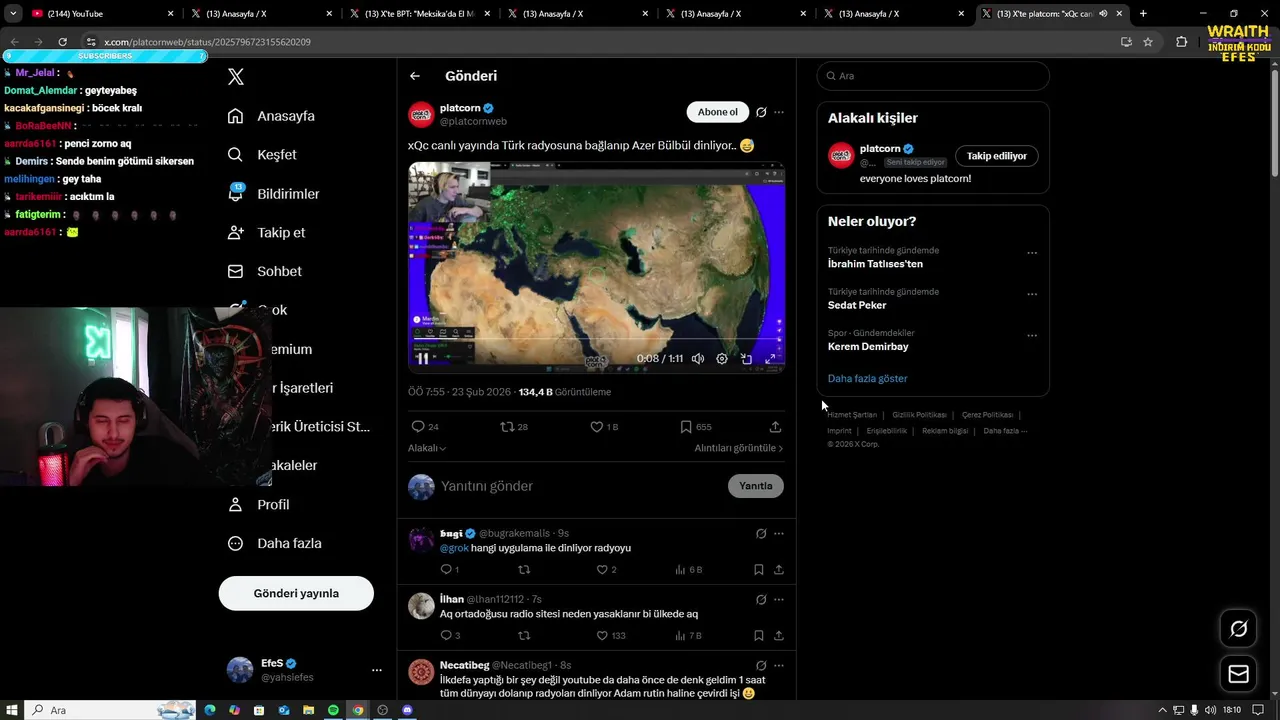The height and width of the screenshot is (720, 1280).
Task: Toggle picture-in-picture on video
Action: 746,358
